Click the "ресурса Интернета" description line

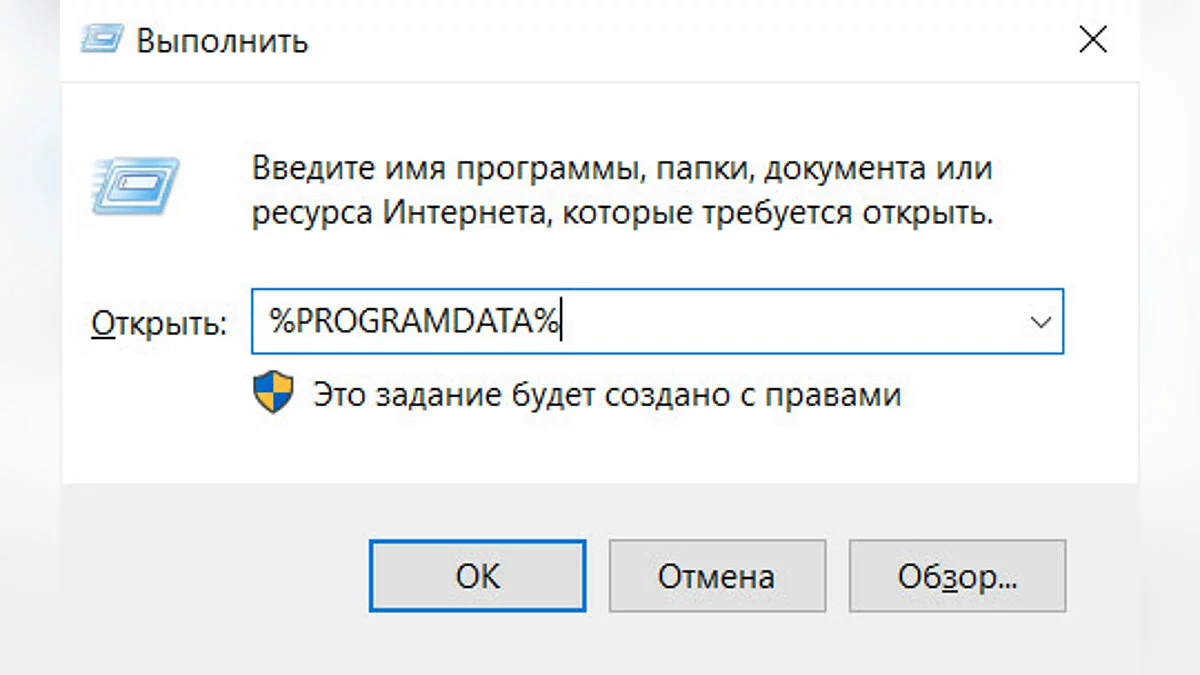[621, 213]
